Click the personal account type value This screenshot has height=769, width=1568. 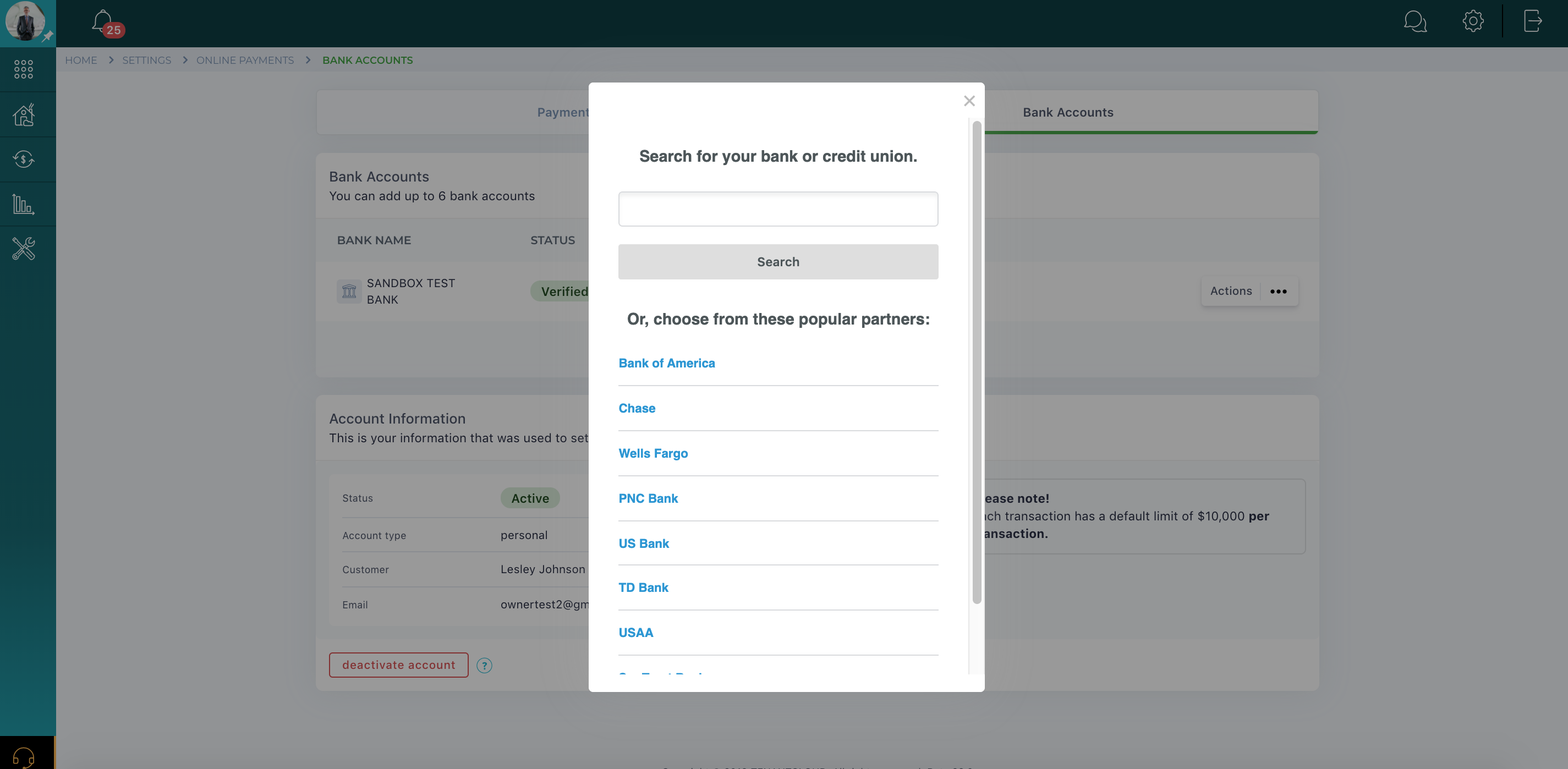click(x=523, y=535)
